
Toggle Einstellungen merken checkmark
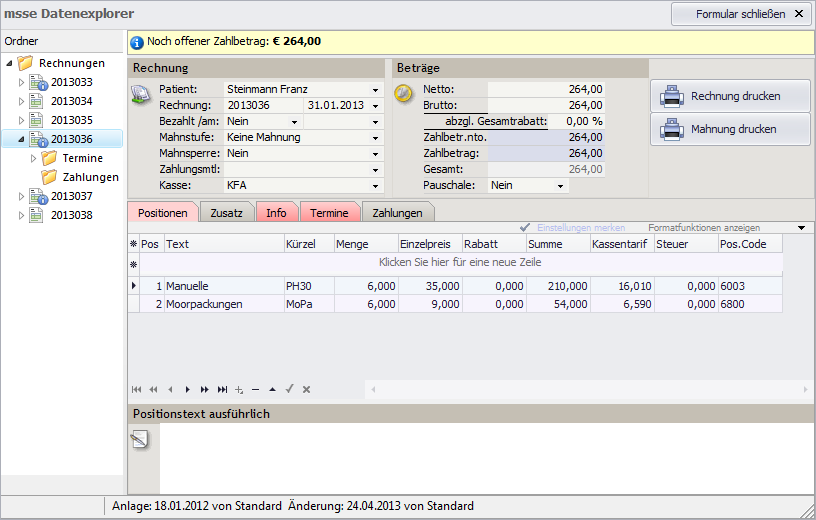(525, 227)
